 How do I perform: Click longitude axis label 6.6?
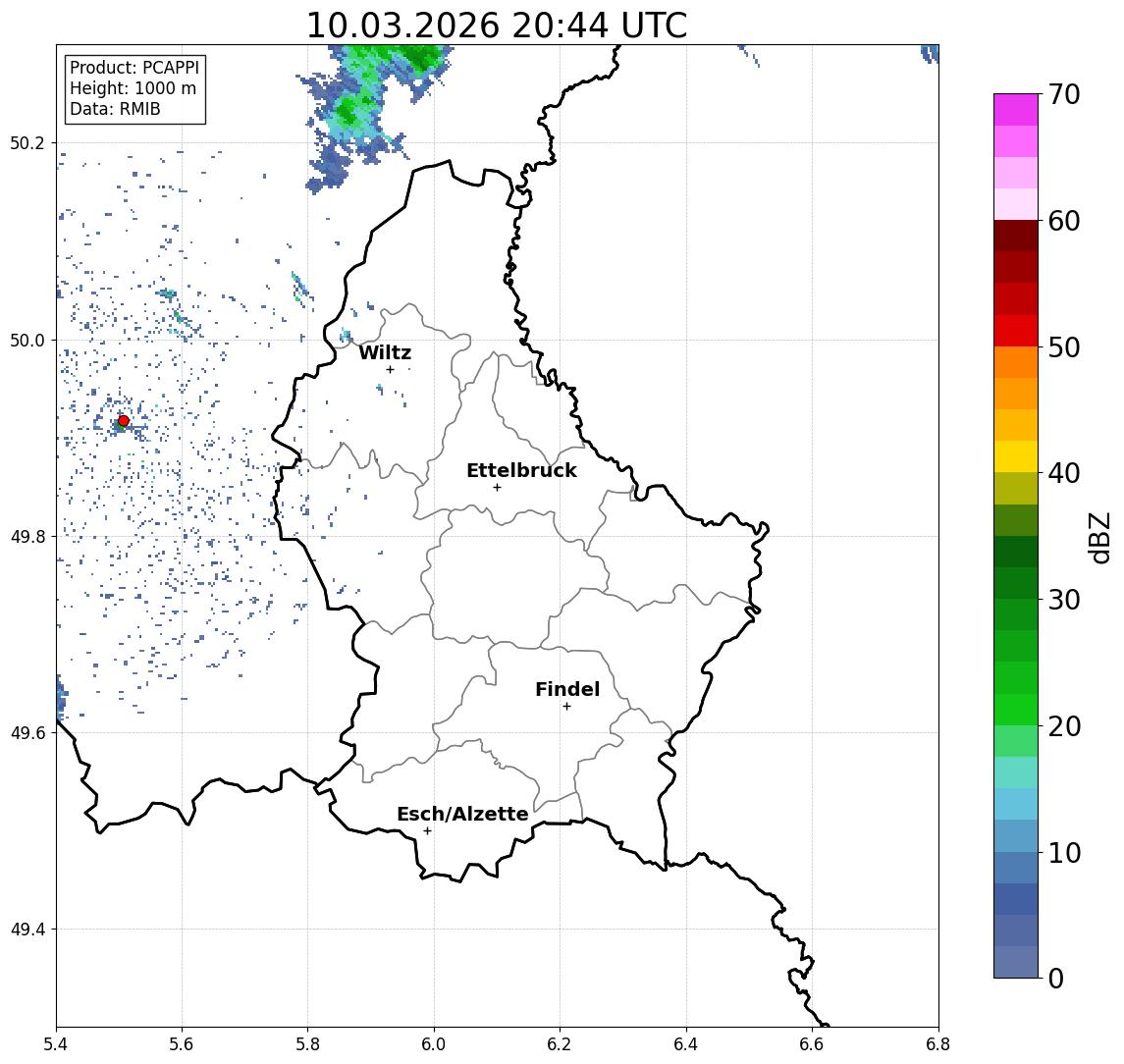coord(812,1044)
